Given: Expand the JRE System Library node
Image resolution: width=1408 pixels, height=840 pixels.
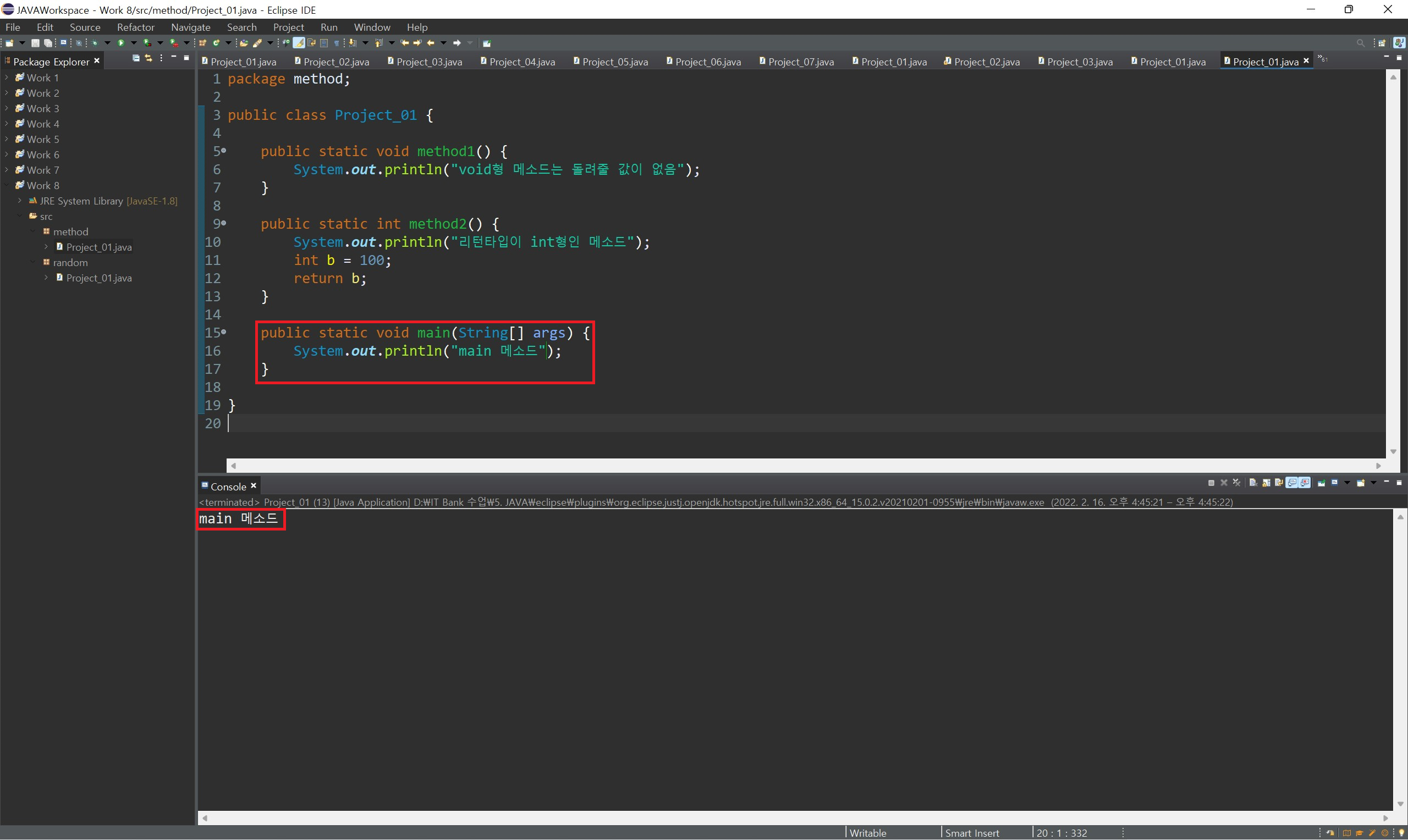Looking at the screenshot, I should (x=20, y=201).
